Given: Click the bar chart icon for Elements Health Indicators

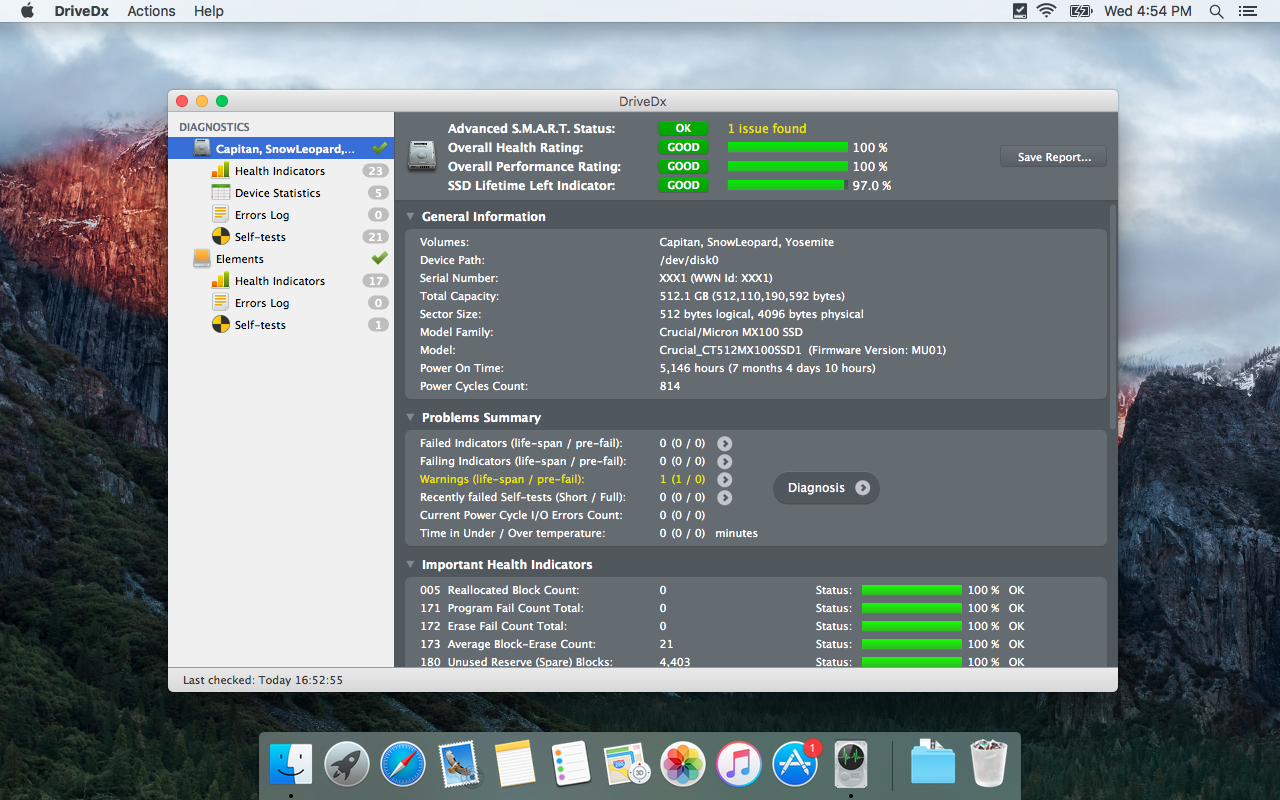Looking at the screenshot, I should 221,280.
